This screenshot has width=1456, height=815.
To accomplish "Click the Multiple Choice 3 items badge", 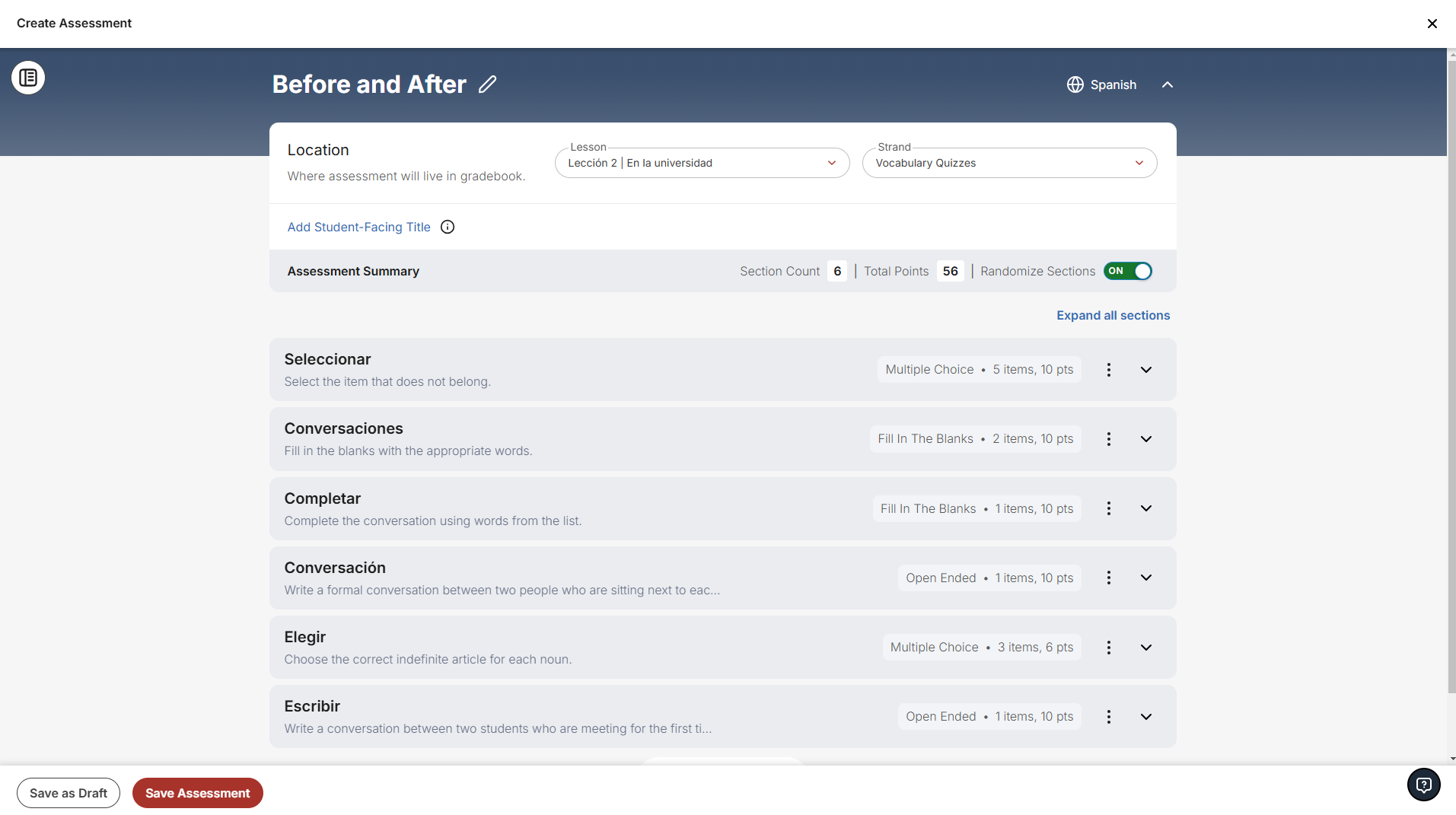I will pyautogui.click(x=981, y=648).
